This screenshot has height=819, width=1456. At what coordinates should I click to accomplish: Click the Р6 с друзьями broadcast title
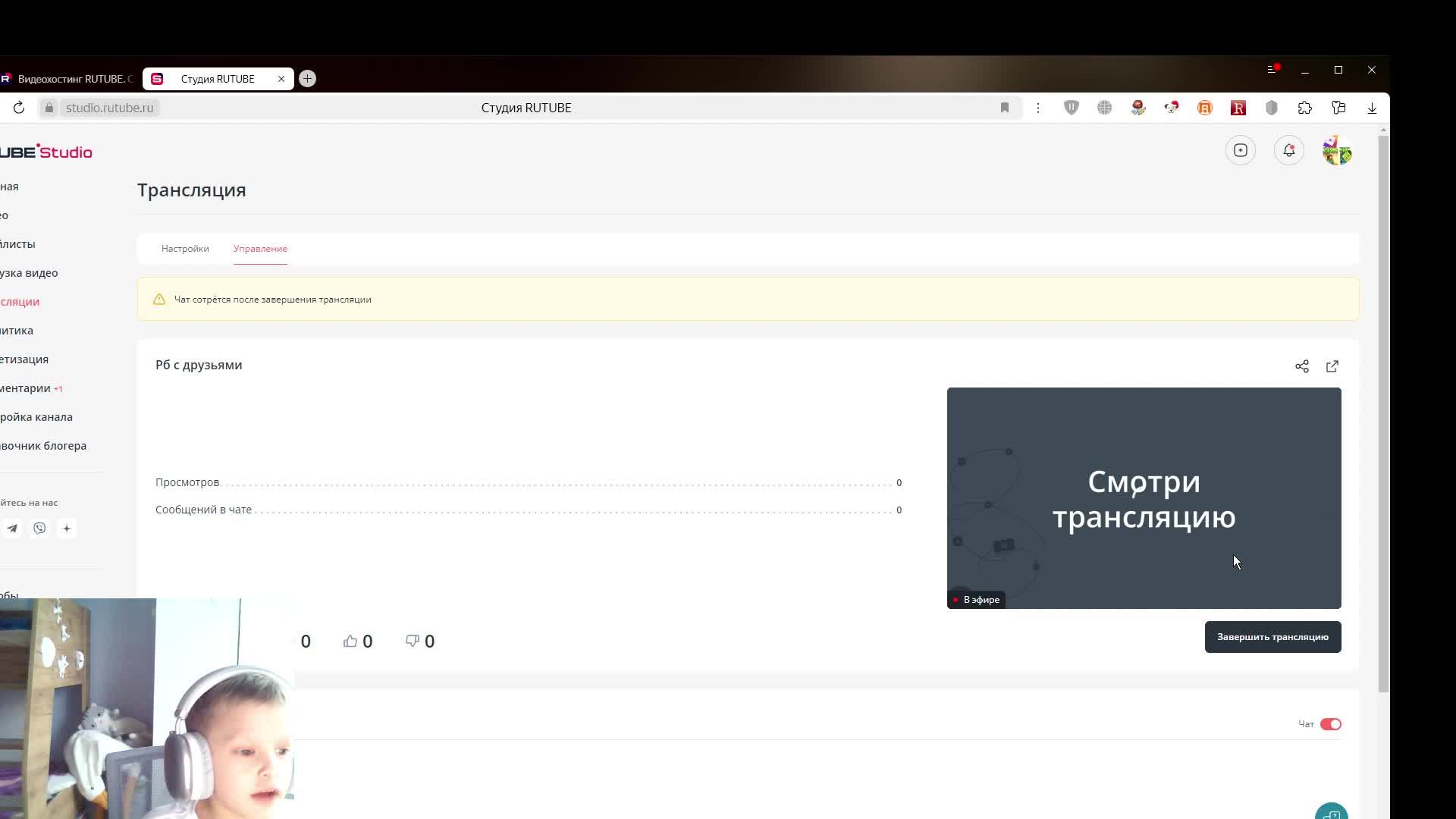(x=199, y=365)
